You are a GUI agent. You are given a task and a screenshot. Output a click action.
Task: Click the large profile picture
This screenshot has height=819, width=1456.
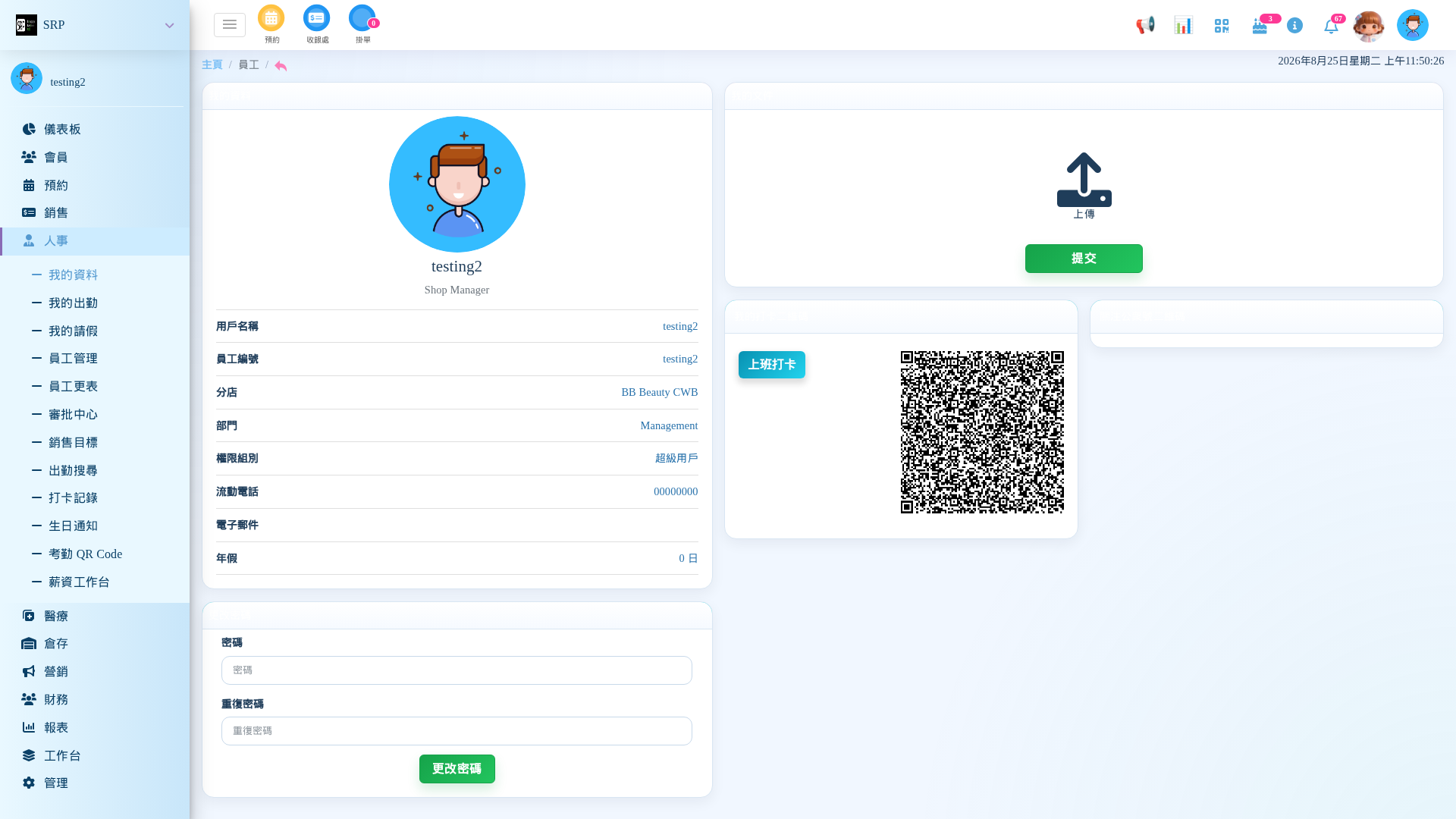[457, 184]
